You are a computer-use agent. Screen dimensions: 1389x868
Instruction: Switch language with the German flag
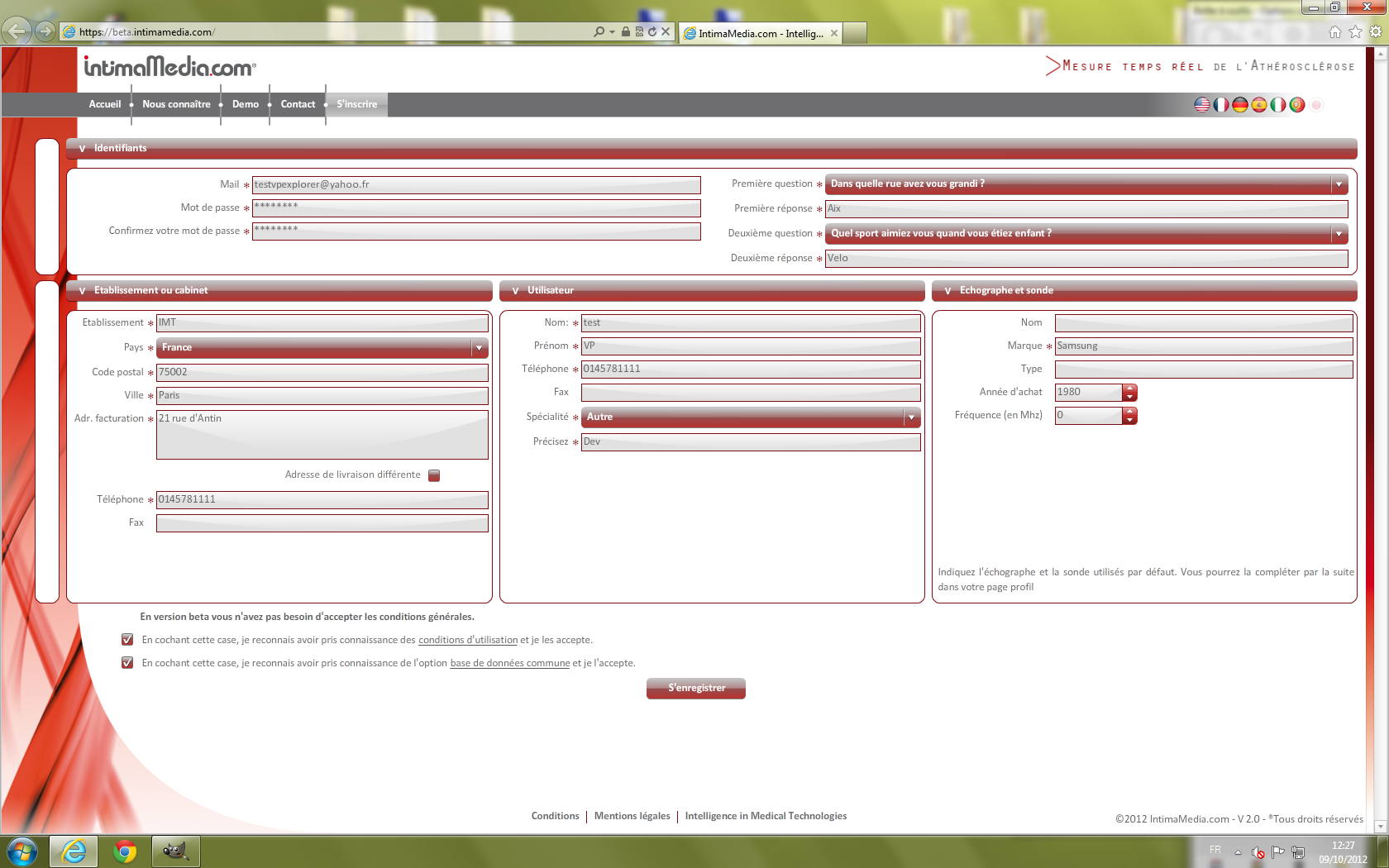pos(1239,105)
